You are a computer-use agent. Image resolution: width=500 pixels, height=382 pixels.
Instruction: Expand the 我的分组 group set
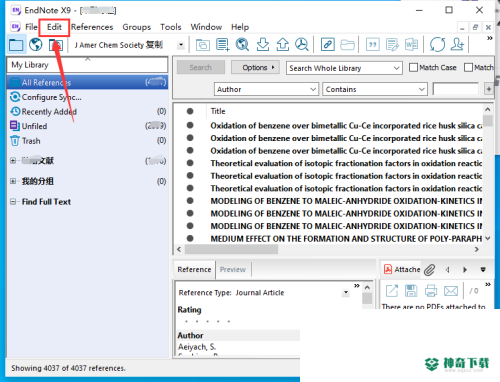tap(13, 181)
